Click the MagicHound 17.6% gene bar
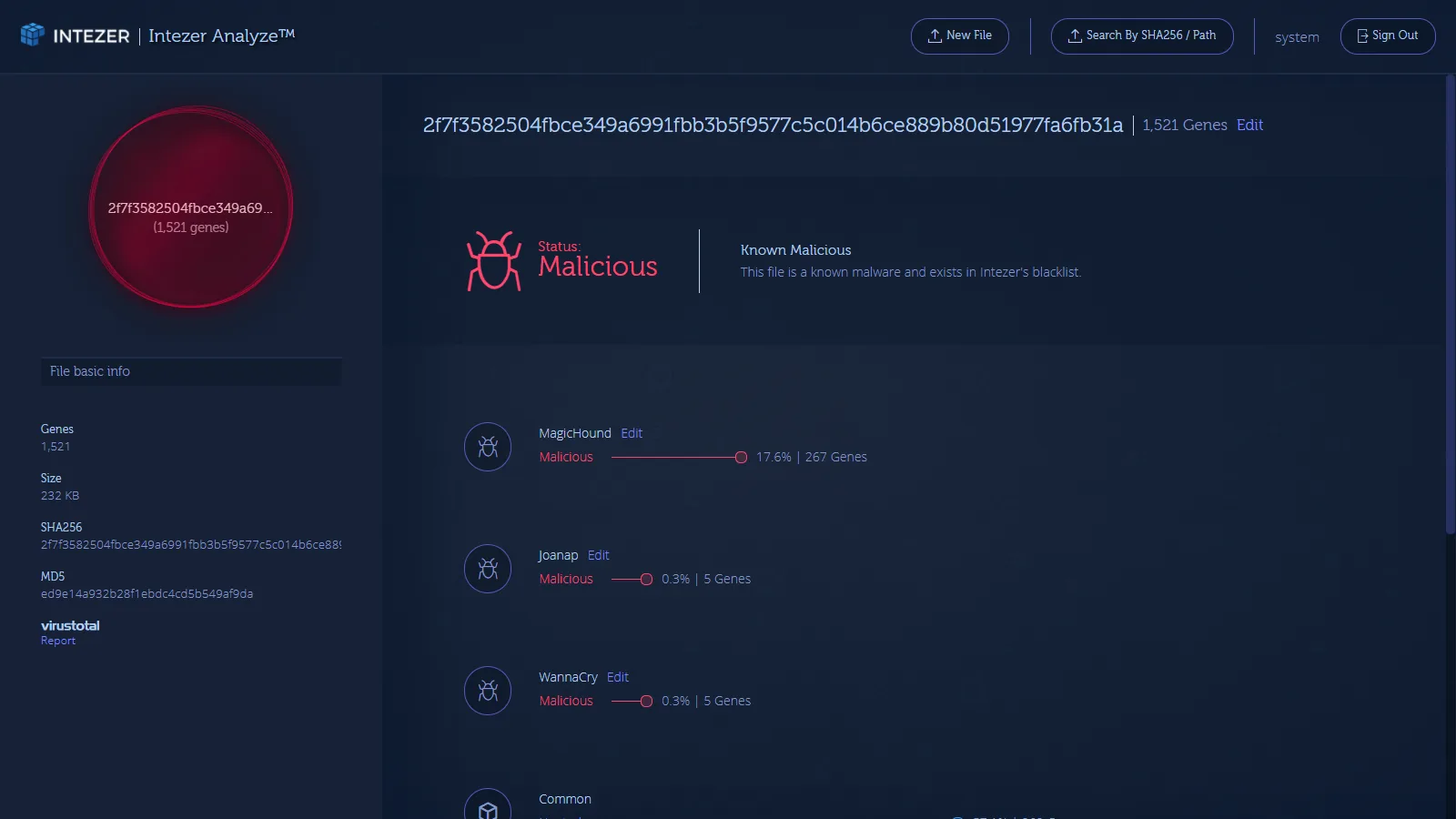1456x819 pixels. (679, 457)
